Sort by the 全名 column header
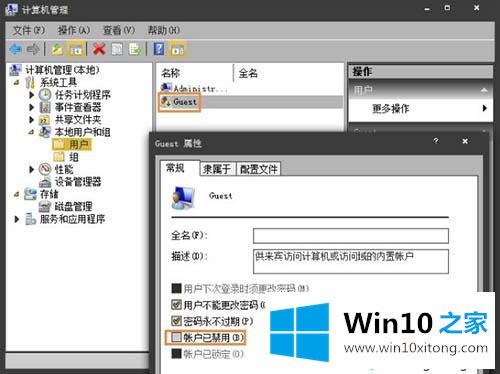 [289, 73]
